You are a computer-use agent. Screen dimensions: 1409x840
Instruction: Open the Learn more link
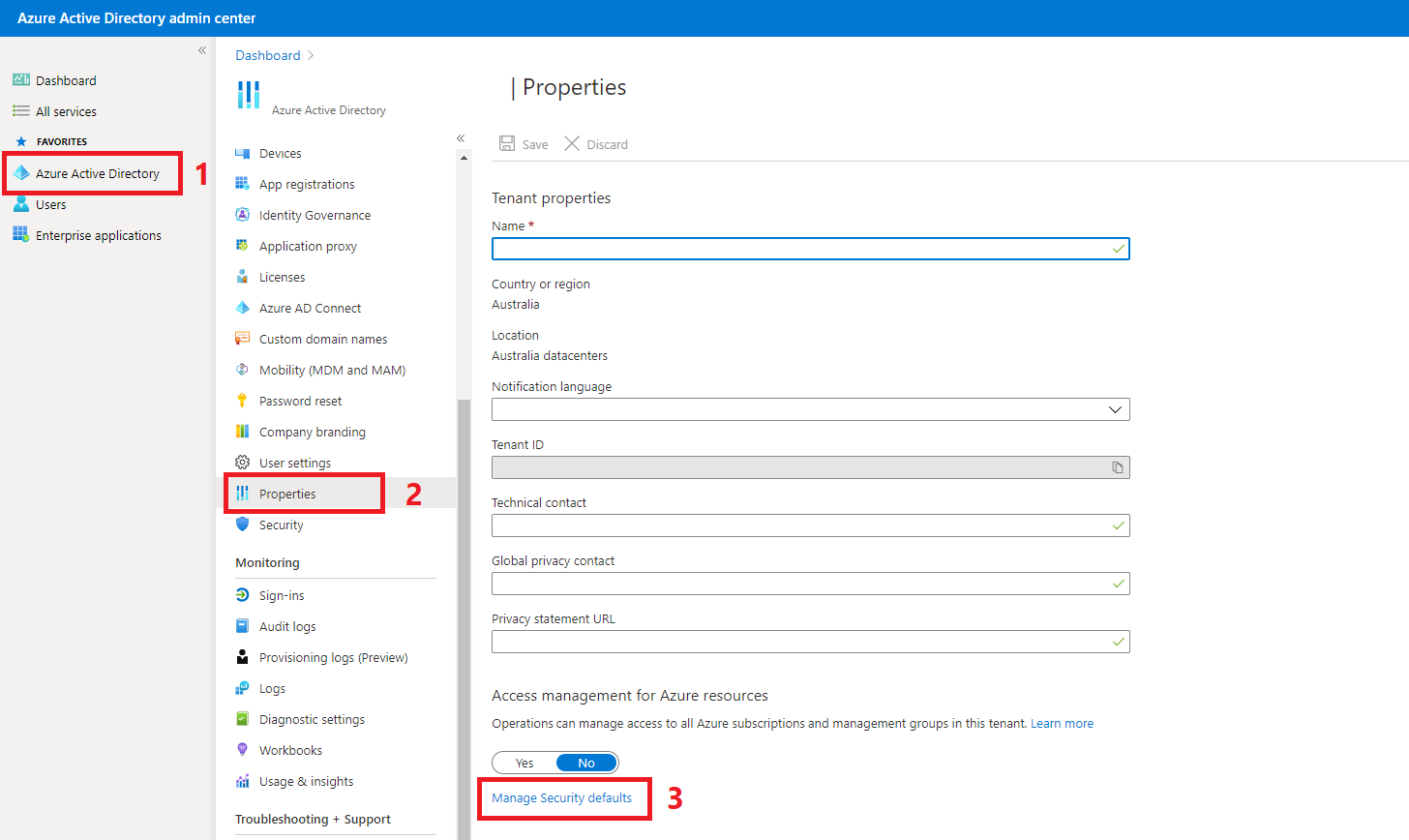pos(1062,723)
